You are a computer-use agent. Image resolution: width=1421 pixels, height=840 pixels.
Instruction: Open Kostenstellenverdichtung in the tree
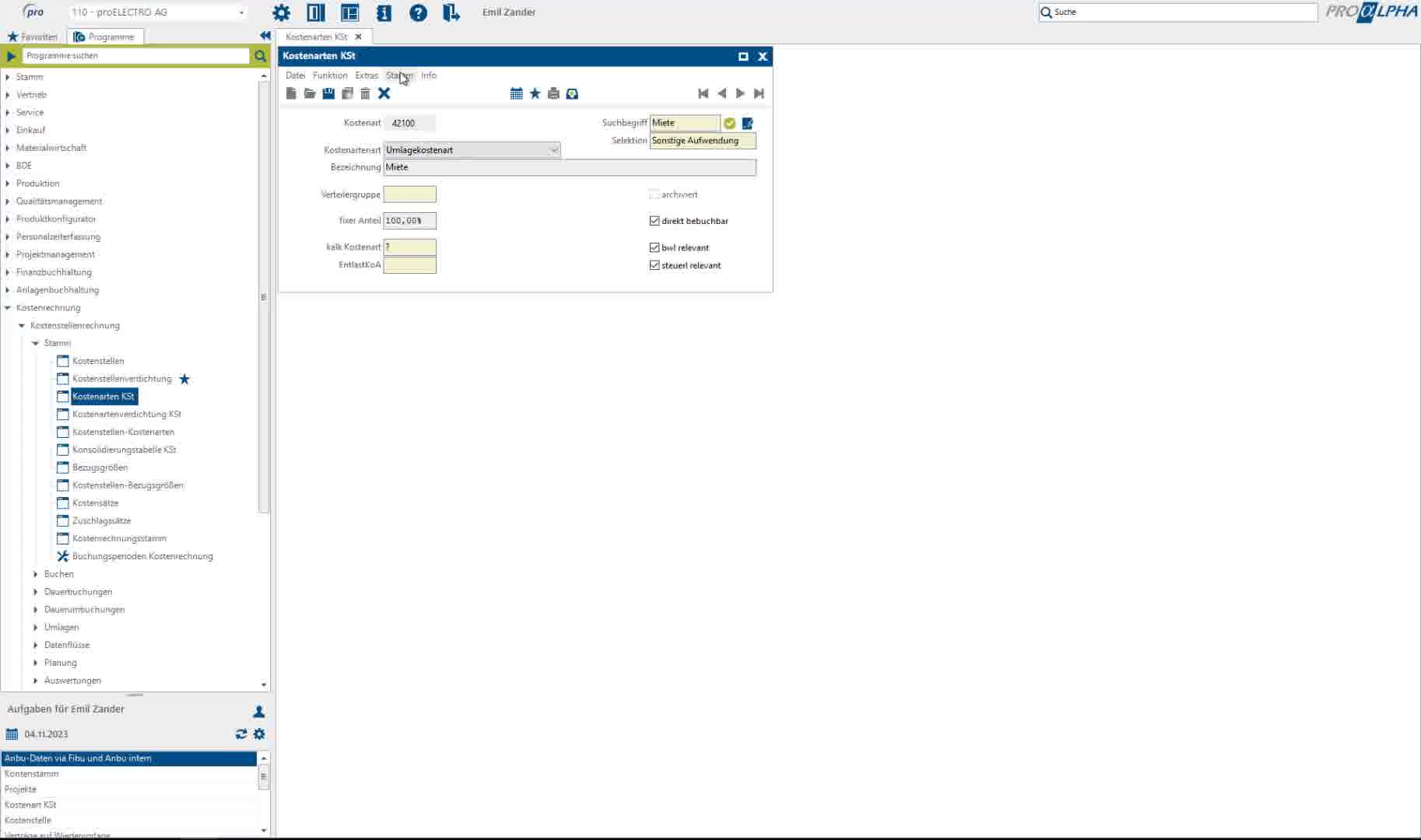tap(122, 379)
